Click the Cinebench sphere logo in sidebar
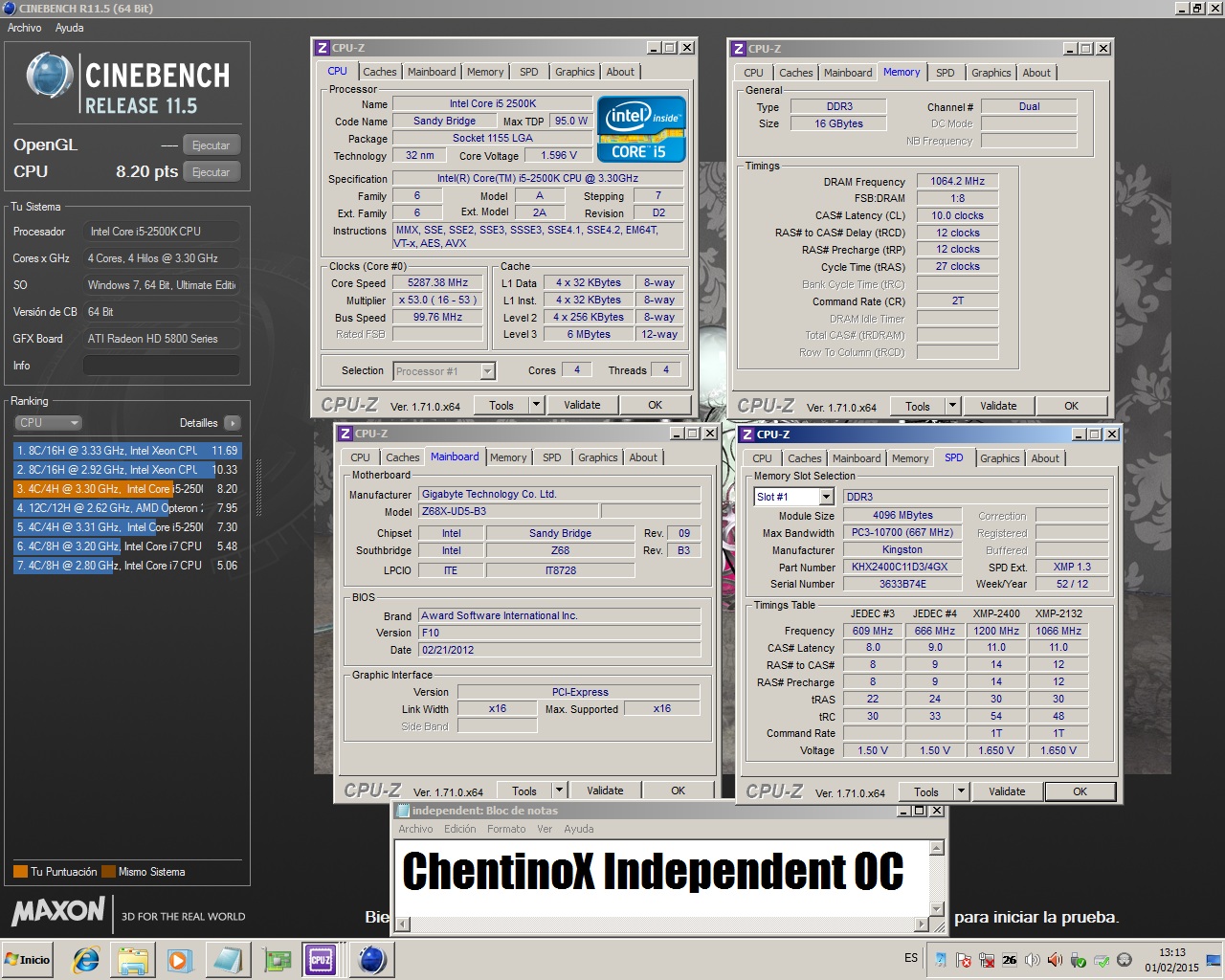The width and height of the screenshot is (1225, 980). coord(50,77)
